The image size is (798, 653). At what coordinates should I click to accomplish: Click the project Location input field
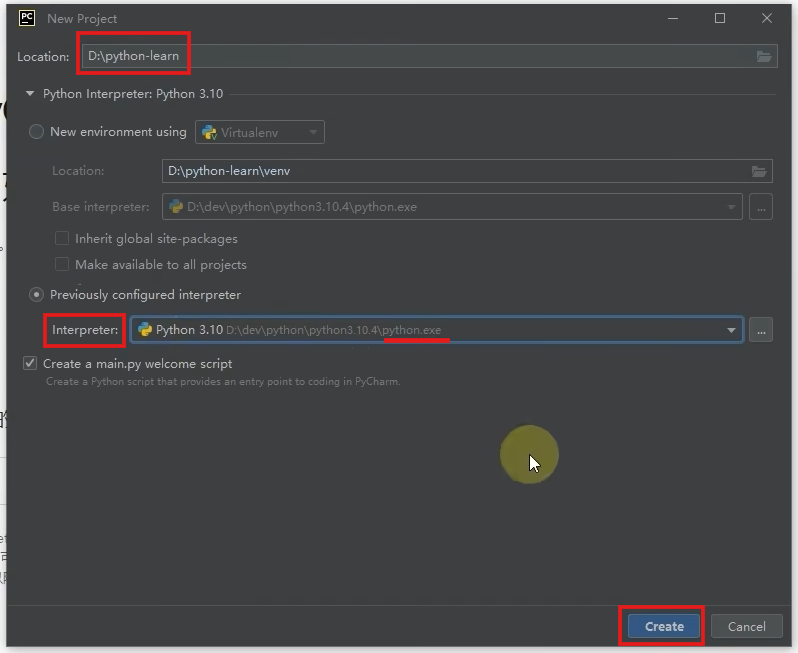click(x=429, y=56)
